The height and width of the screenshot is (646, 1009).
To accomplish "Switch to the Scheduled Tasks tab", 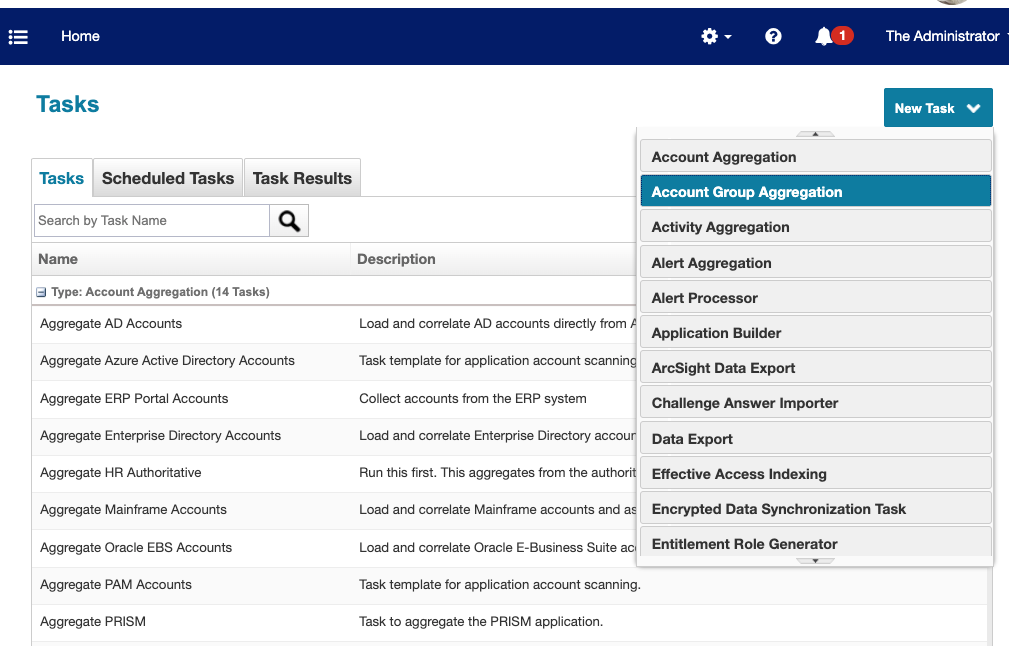I will [x=167, y=177].
